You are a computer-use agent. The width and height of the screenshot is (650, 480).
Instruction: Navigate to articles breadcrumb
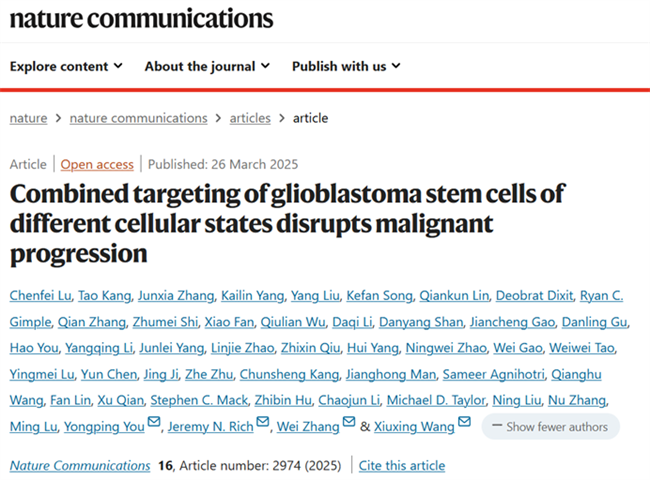click(250, 118)
